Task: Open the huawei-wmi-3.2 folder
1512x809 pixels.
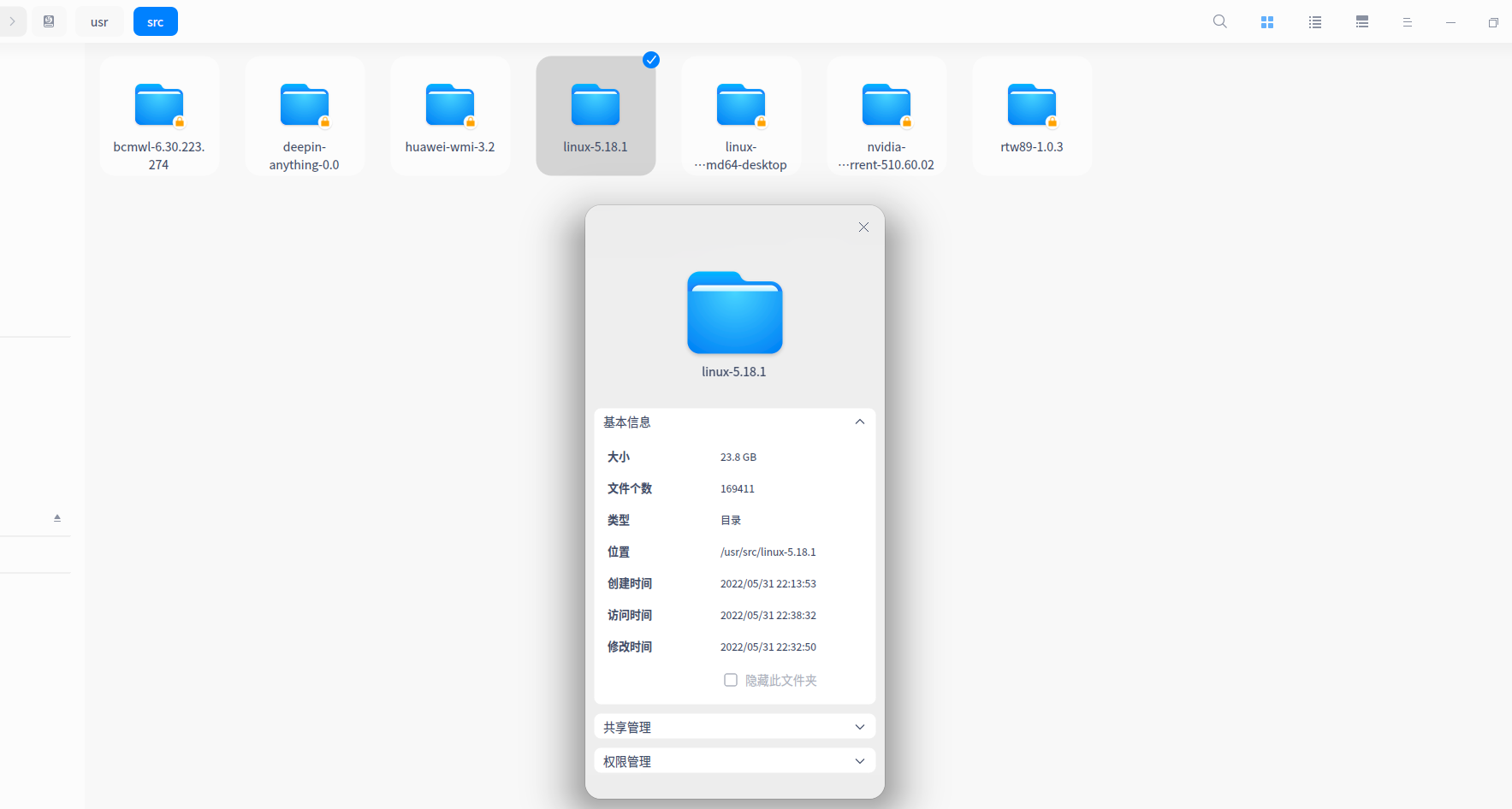Action: pyautogui.click(x=450, y=115)
